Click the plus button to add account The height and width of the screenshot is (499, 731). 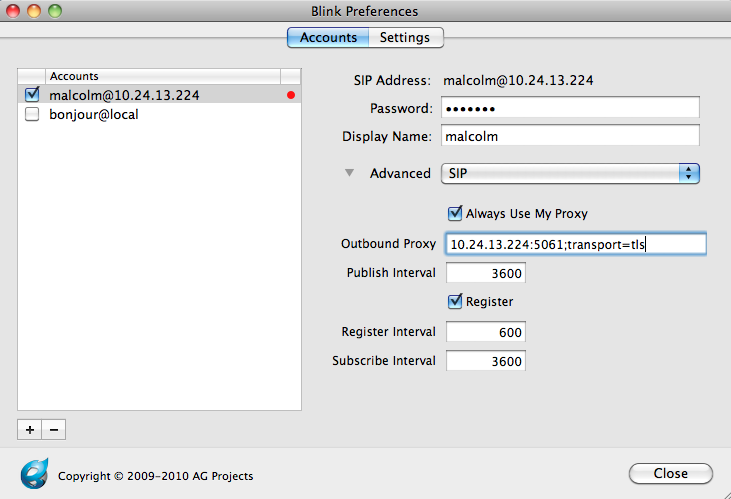[x=29, y=429]
